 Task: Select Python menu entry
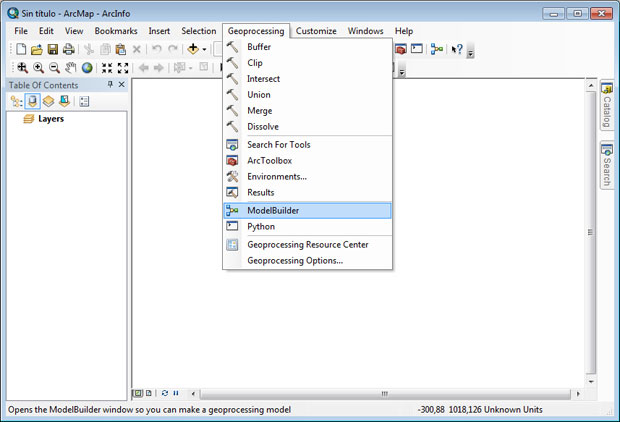(x=308, y=227)
